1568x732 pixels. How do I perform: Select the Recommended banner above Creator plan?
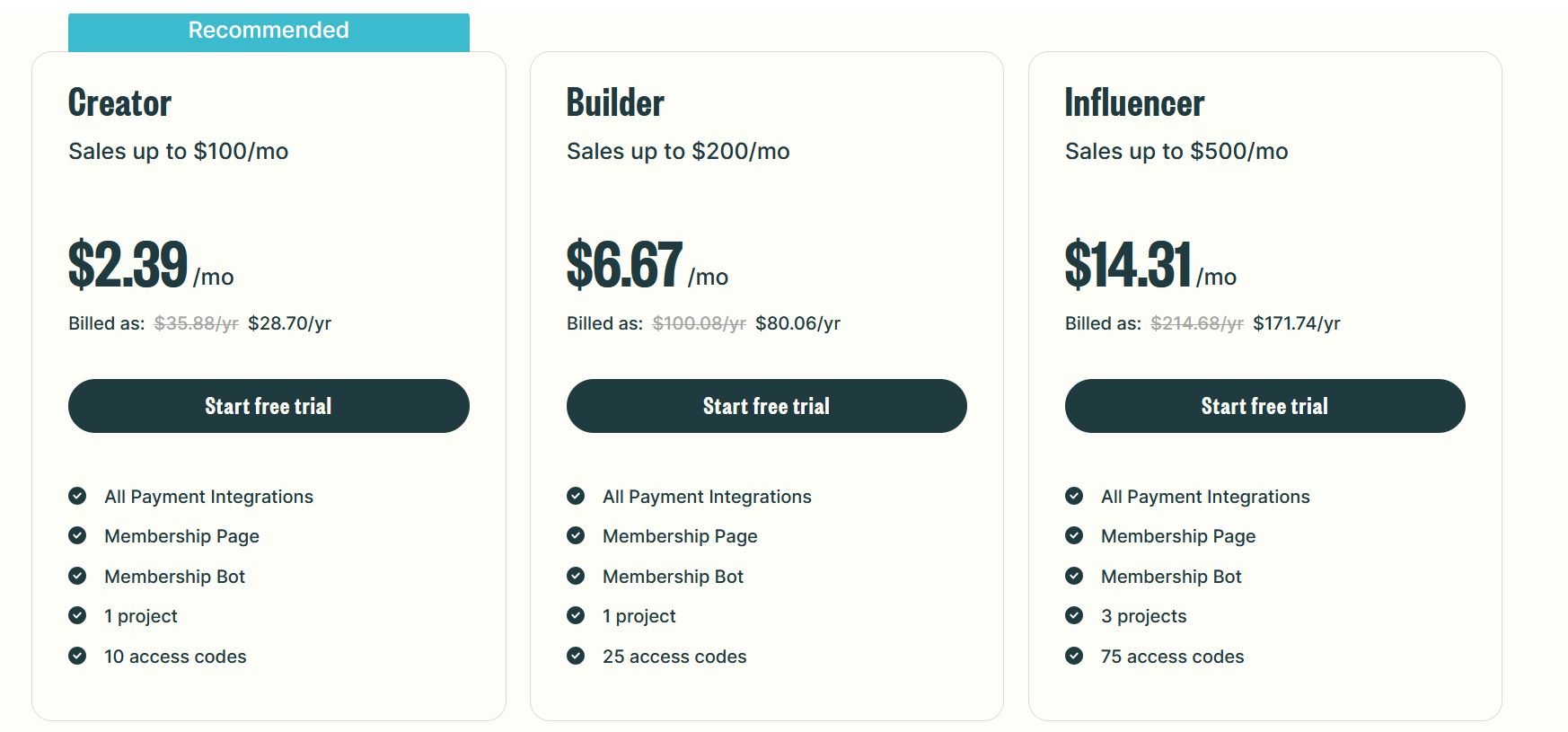click(x=269, y=30)
